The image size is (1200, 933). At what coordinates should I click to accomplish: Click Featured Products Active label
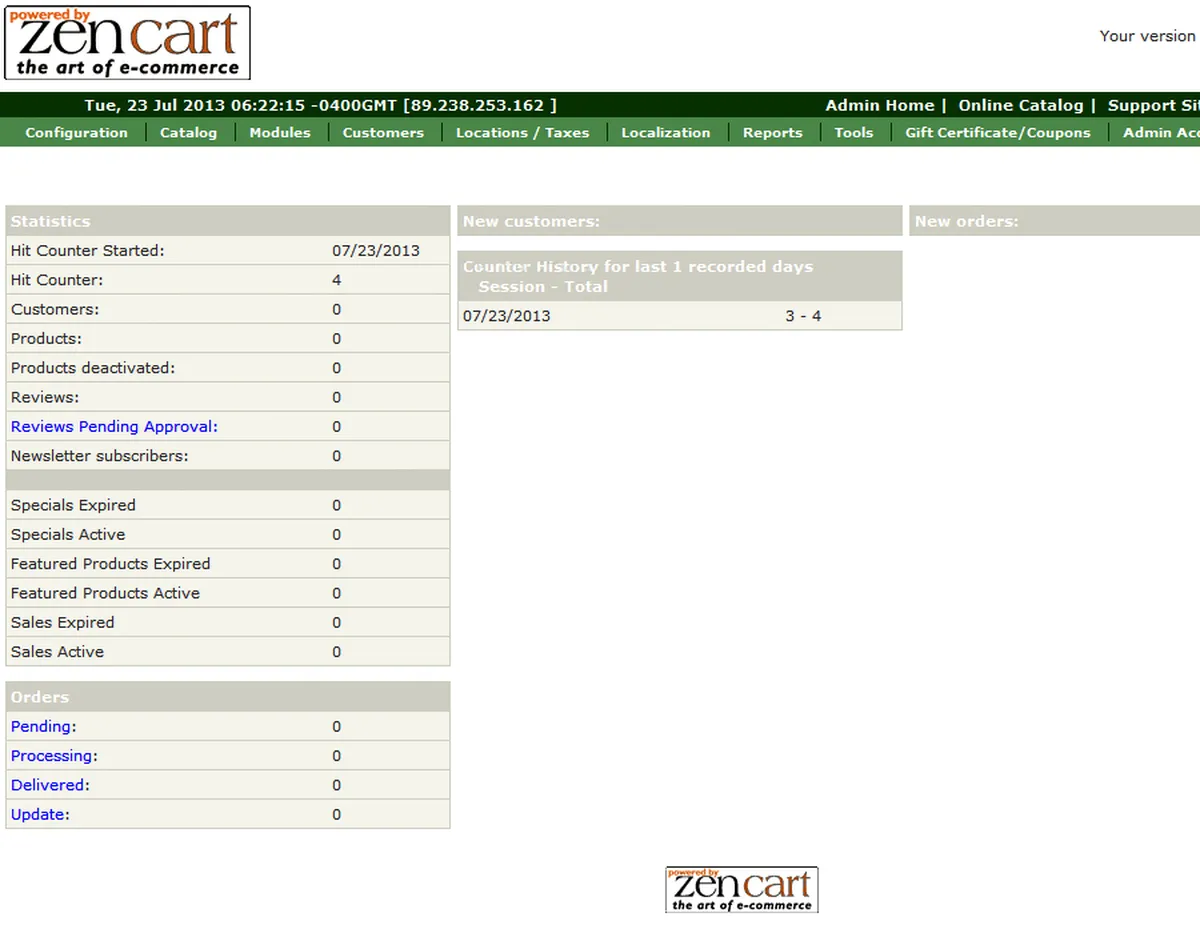pos(105,593)
